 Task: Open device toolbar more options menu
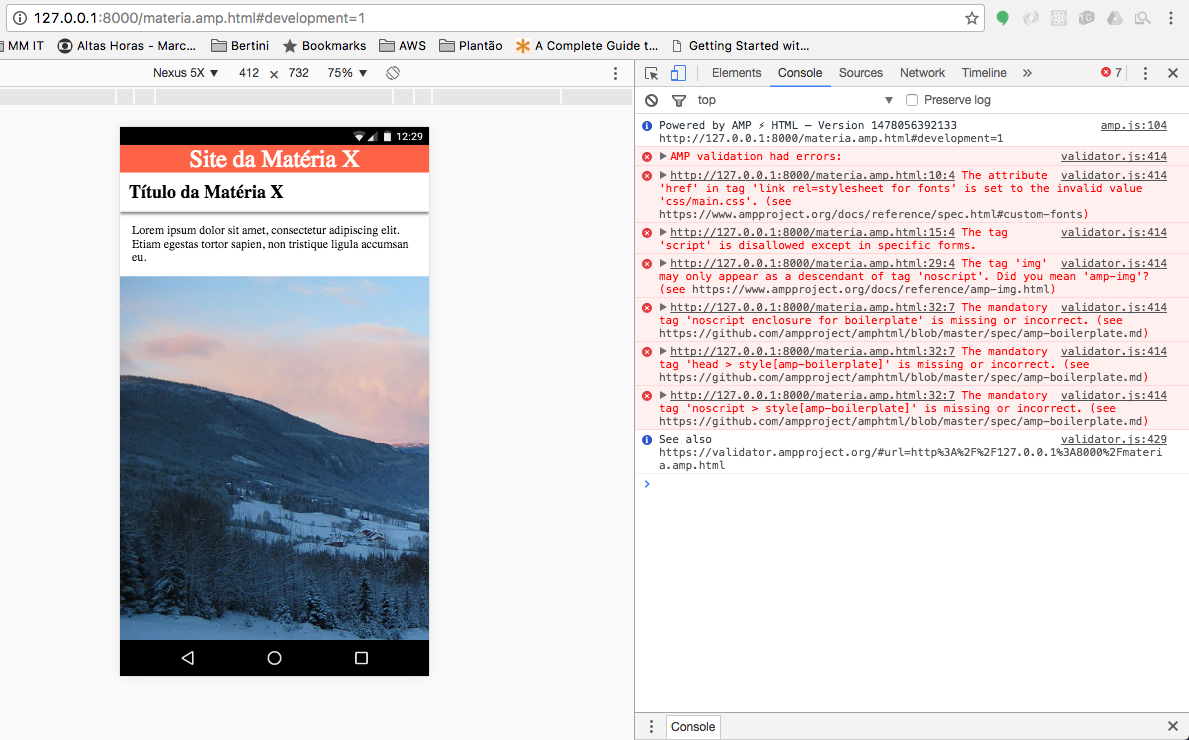[616, 73]
